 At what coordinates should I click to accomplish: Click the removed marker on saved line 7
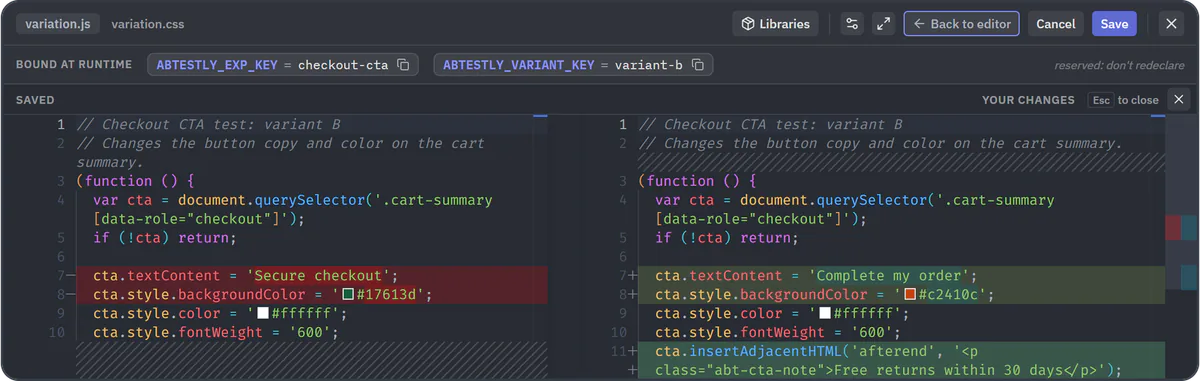tap(71, 276)
